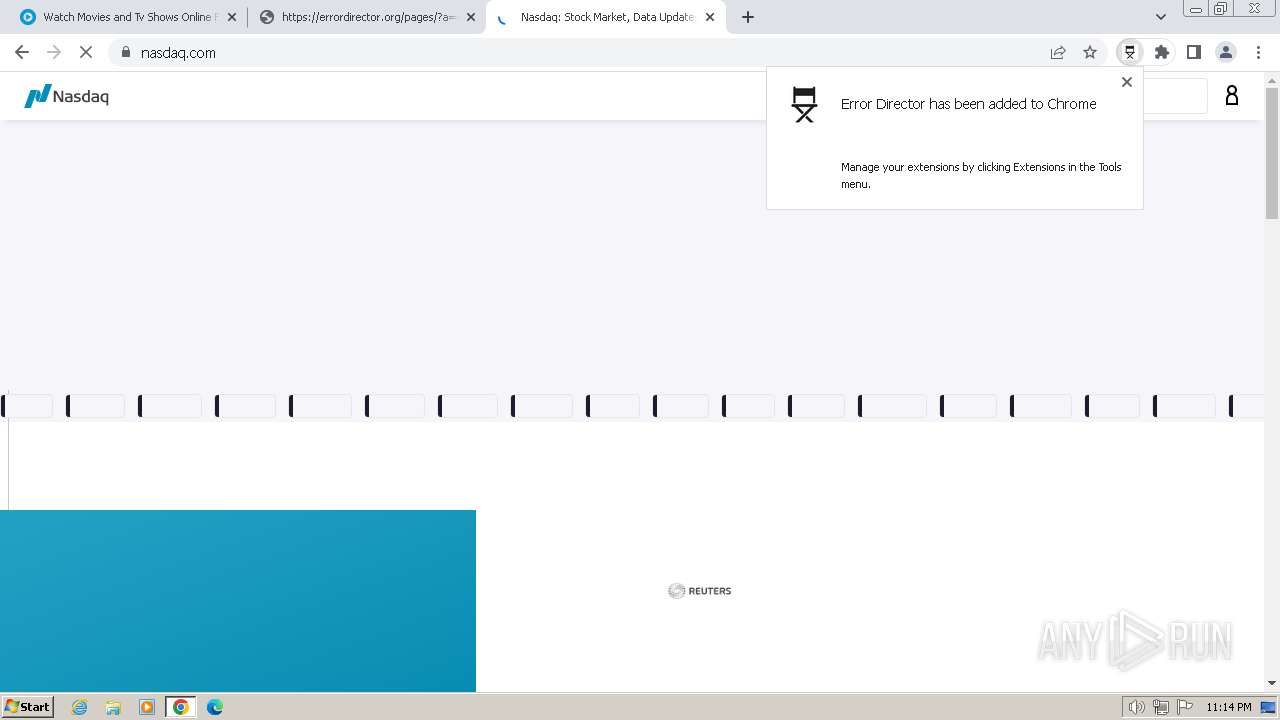Open File Explorer from taskbar

[113, 707]
